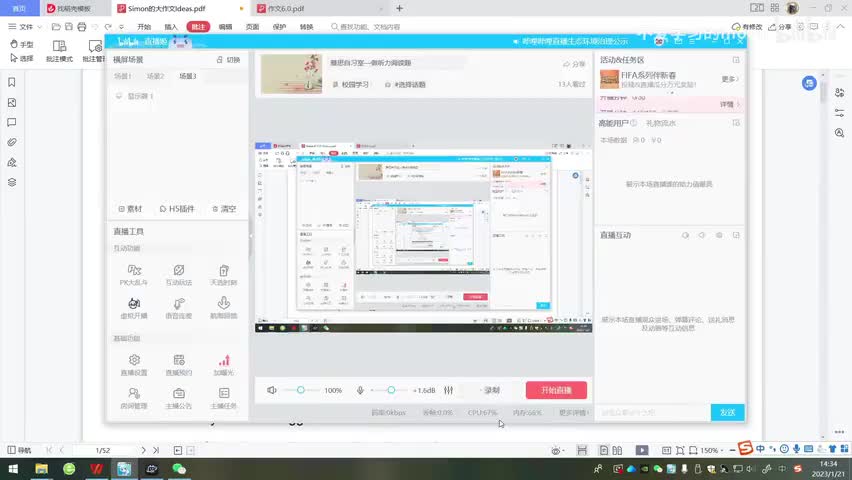Open the 直播预约 stream reservation tool
The height and width of the screenshot is (480, 852).
pos(179,365)
